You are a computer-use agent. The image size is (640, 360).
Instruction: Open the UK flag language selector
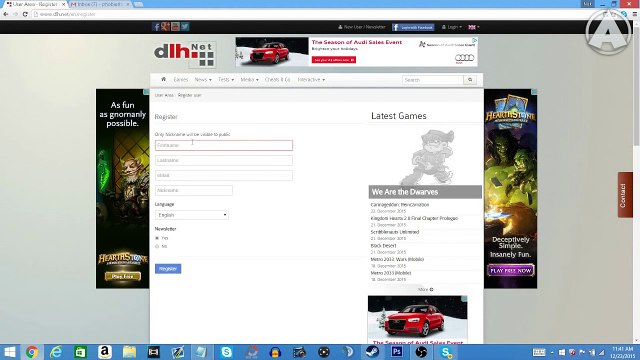point(473,27)
